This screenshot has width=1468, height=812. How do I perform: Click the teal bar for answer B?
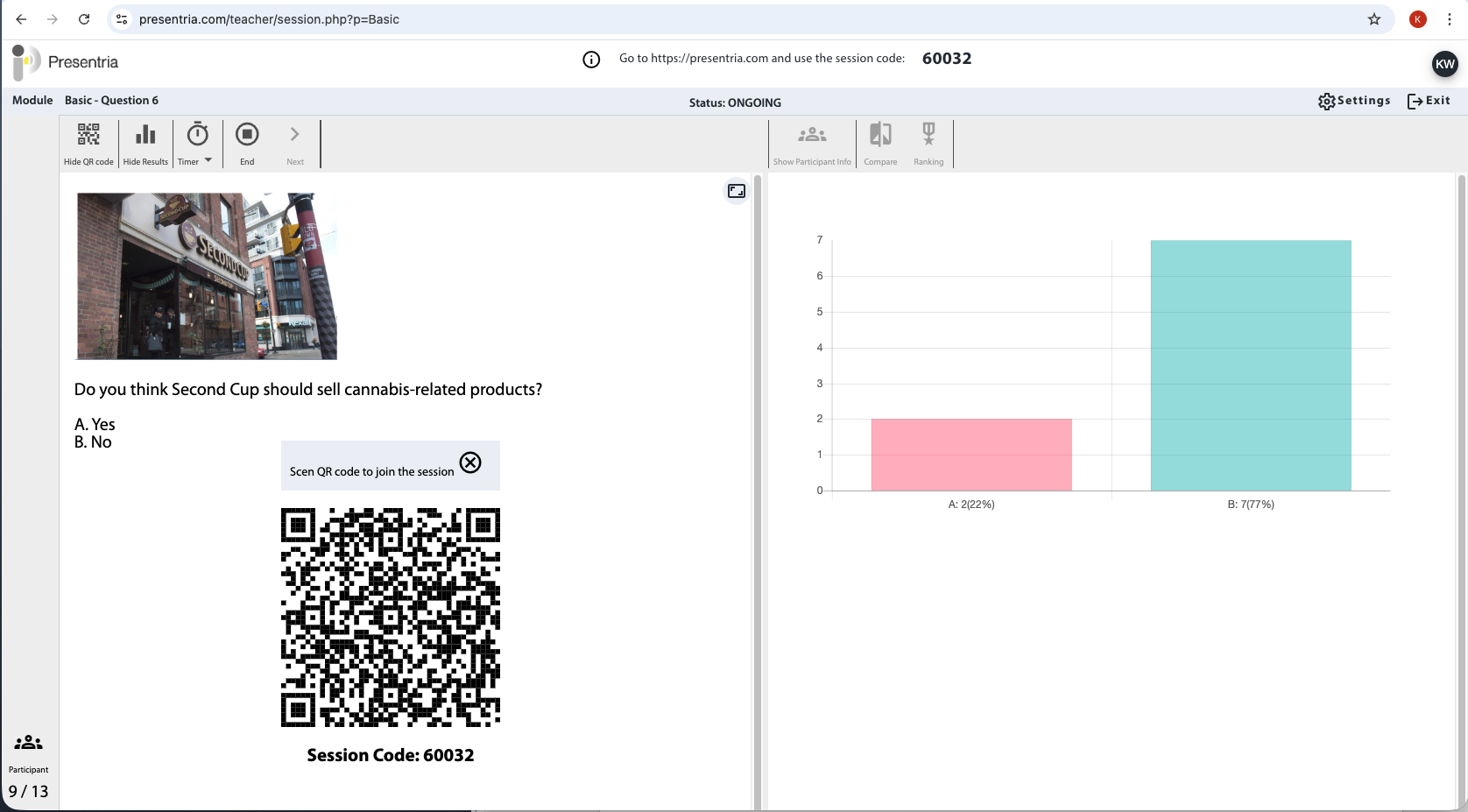coord(1251,365)
